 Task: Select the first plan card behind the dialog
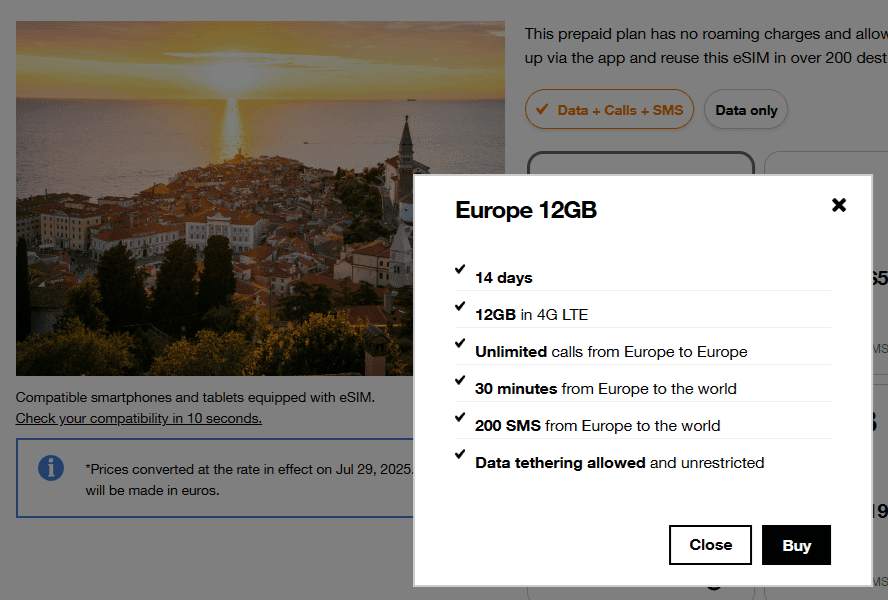point(640,163)
